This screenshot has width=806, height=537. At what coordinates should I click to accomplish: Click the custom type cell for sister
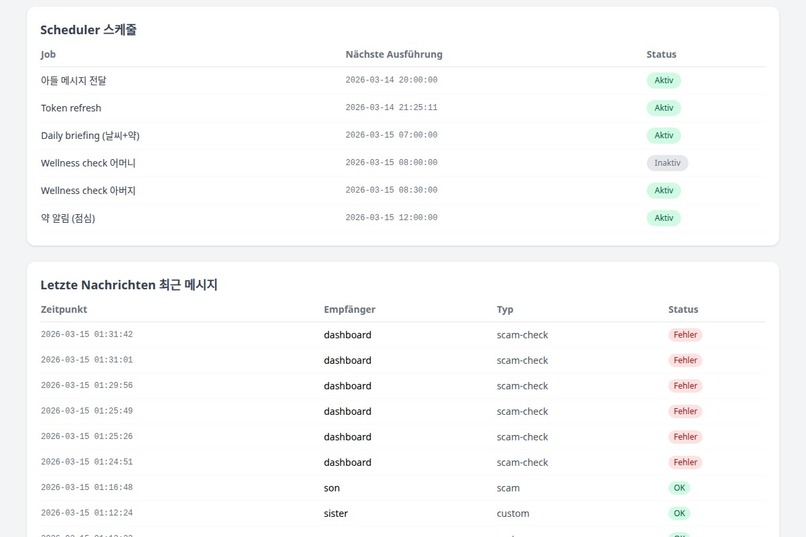click(x=512, y=513)
